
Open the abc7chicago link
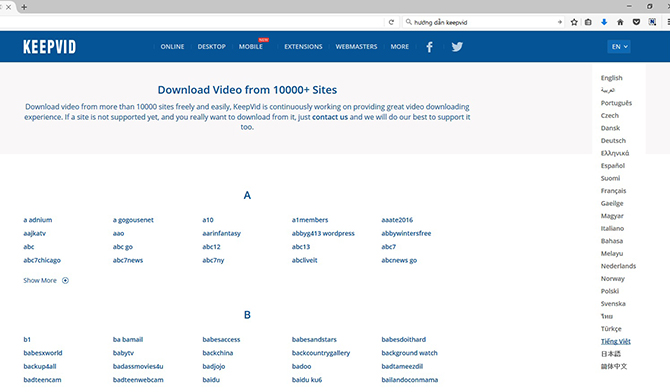(x=42, y=260)
